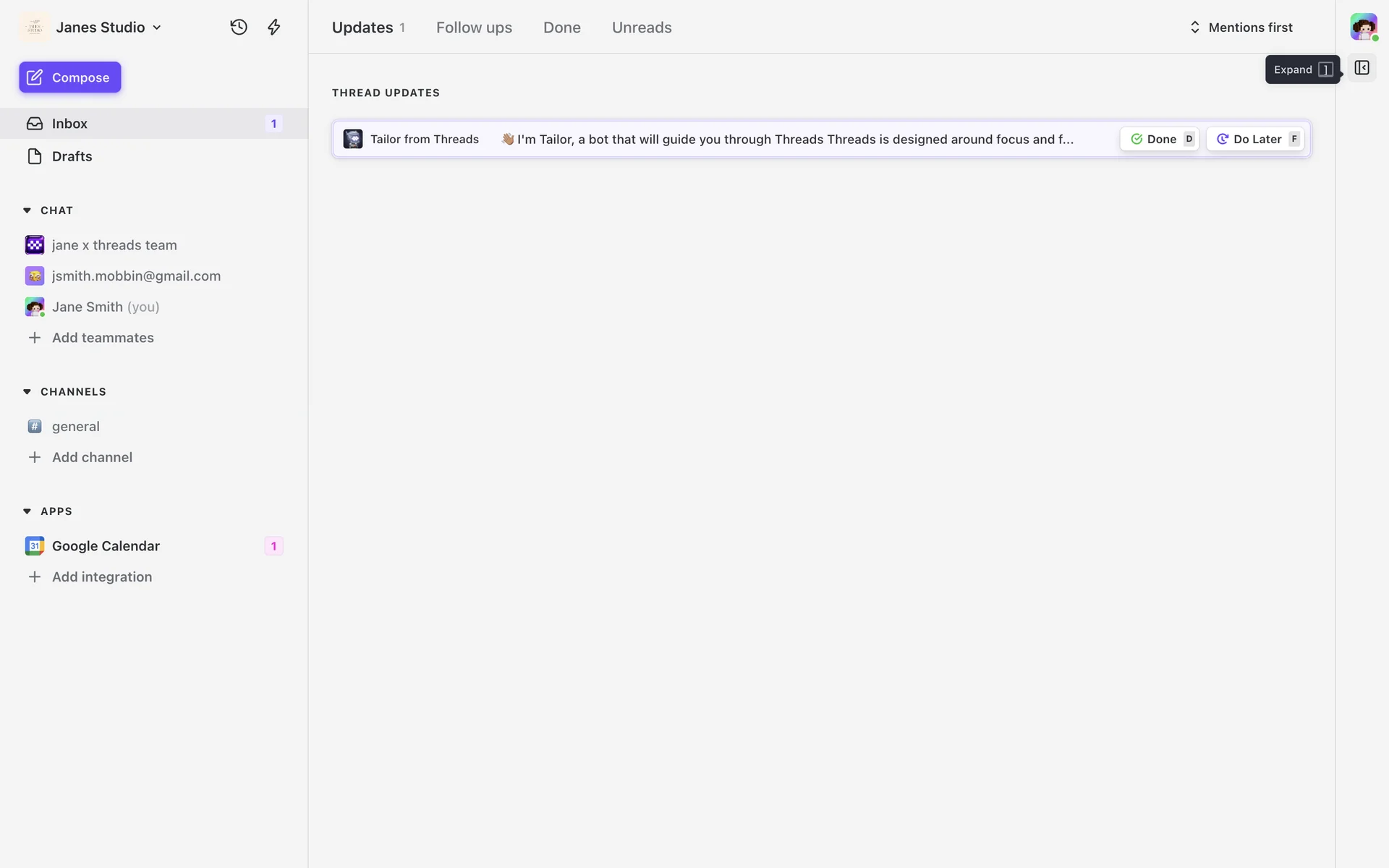Switch to Unreads tab
This screenshot has width=1389, height=868.
point(642,27)
